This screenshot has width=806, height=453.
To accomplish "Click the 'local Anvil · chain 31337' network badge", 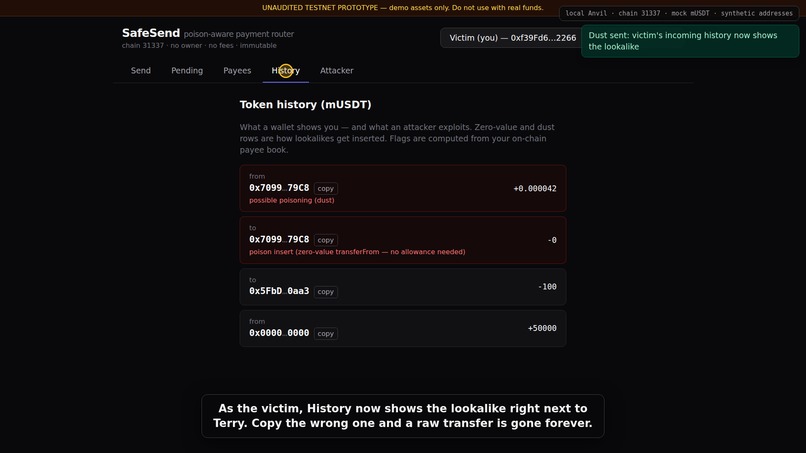I will [679, 13].
